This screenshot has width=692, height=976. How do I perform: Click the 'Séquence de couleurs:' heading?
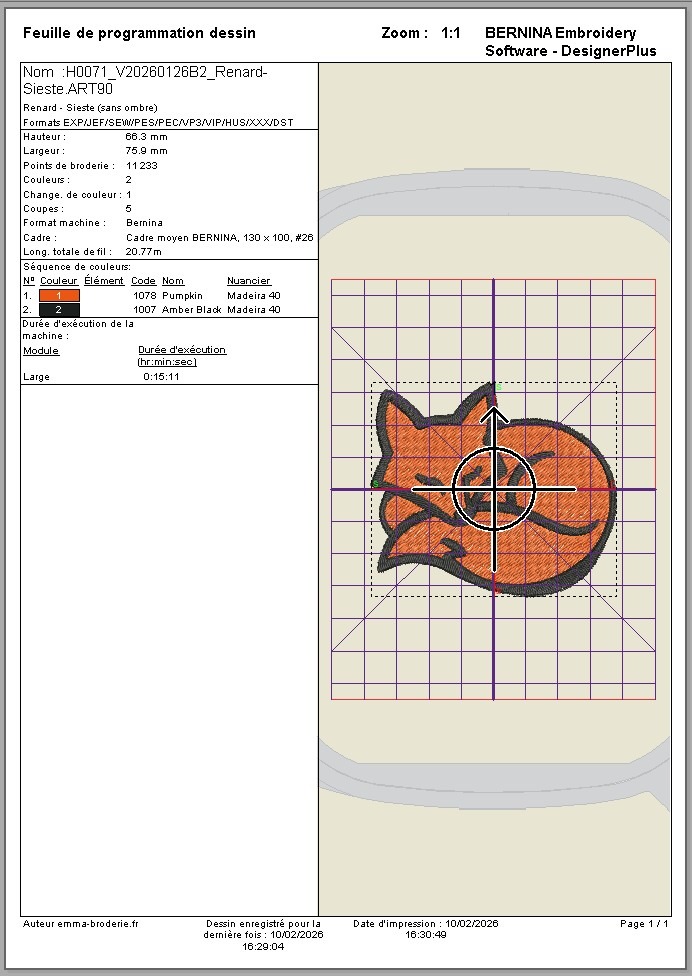coord(77,266)
